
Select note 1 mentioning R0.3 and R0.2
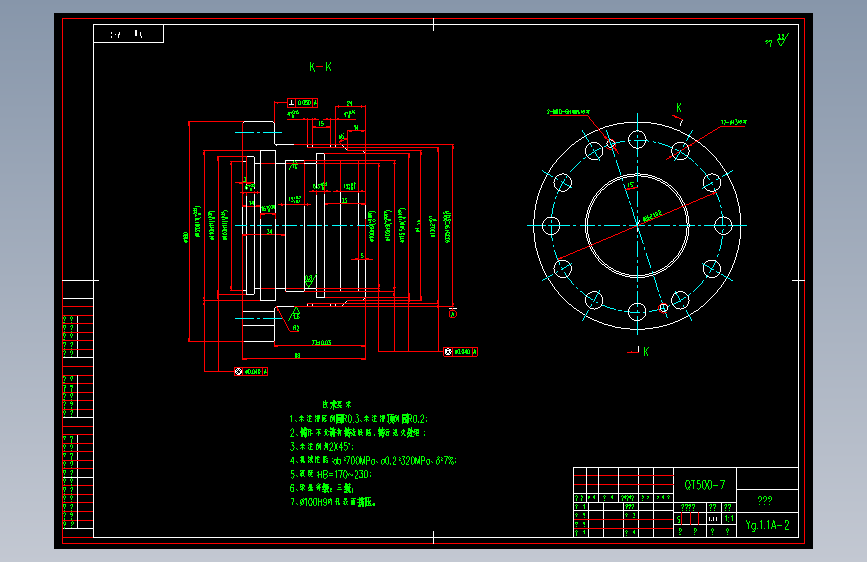358,419
